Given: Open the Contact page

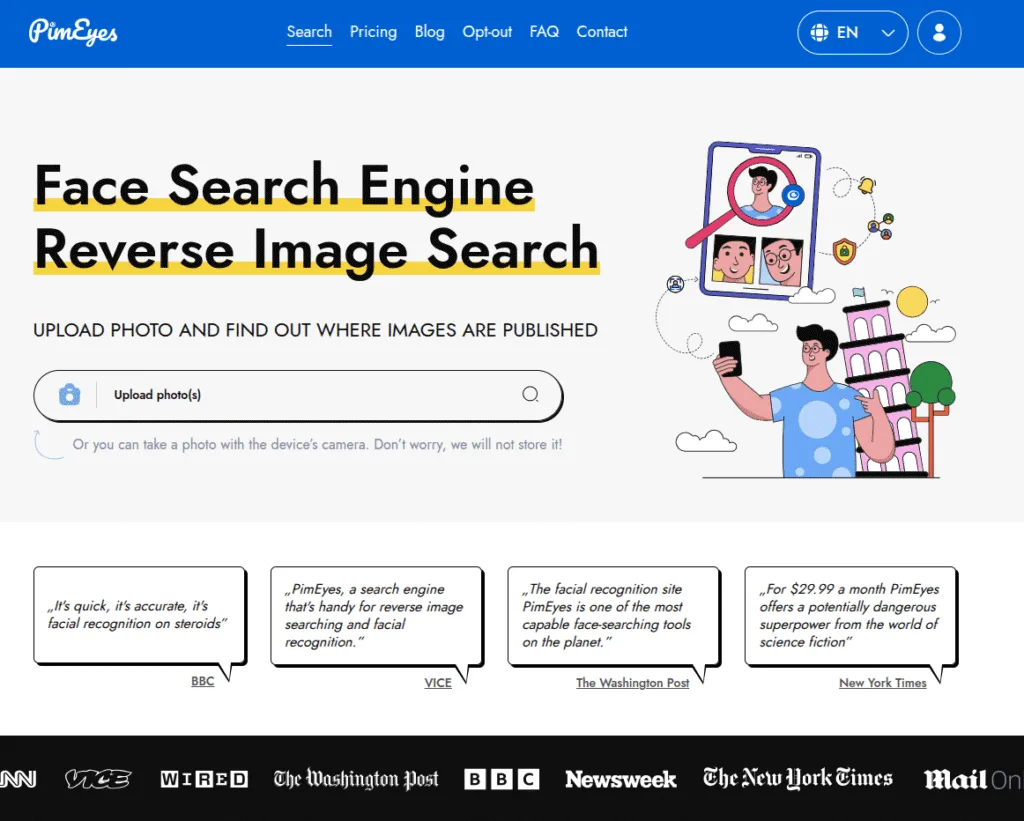Looking at the screenshot, I should click(601, 32).
